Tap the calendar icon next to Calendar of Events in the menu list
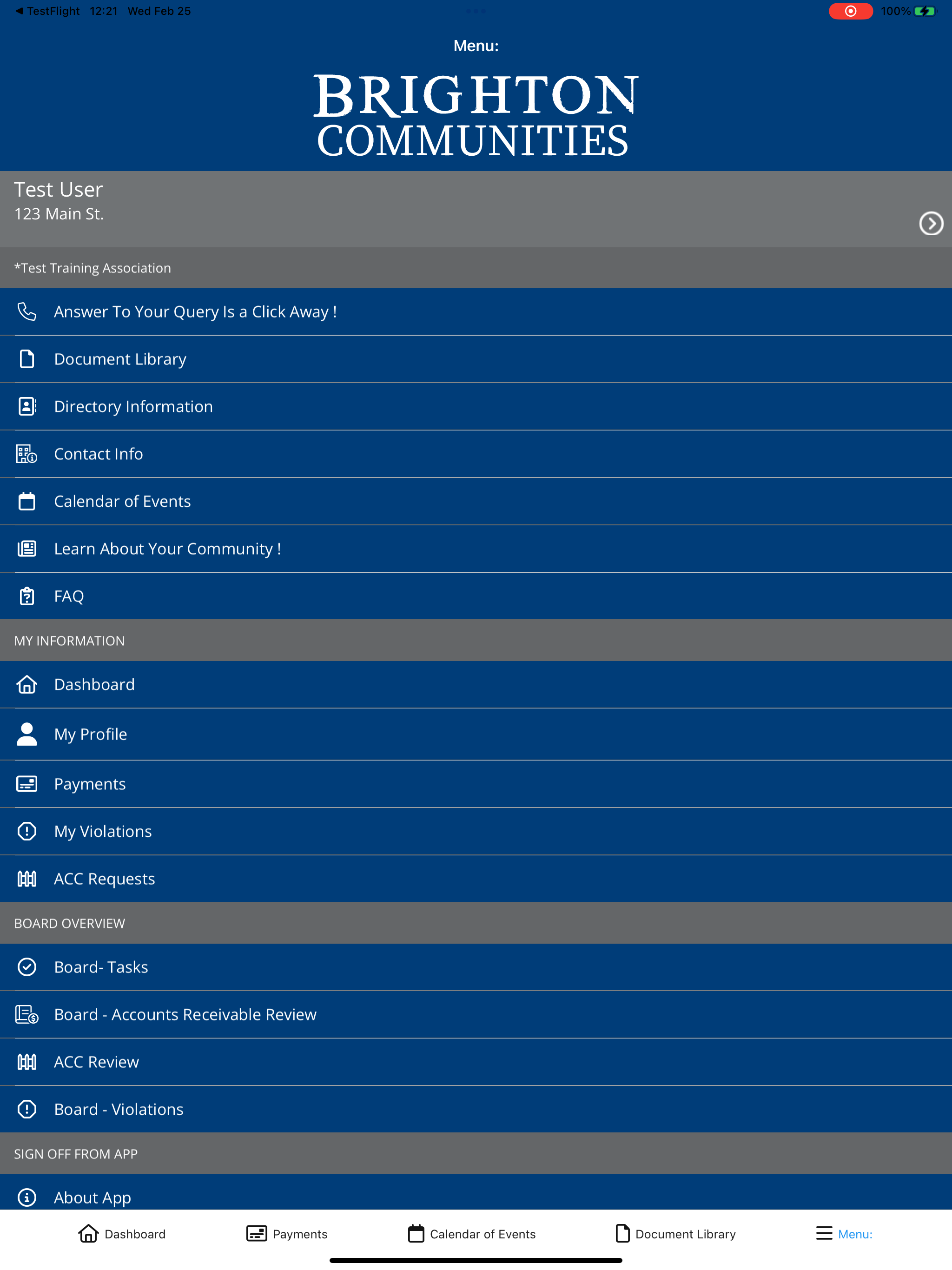The height and width of the screenshot is (1270, 952). pos(26,501)
